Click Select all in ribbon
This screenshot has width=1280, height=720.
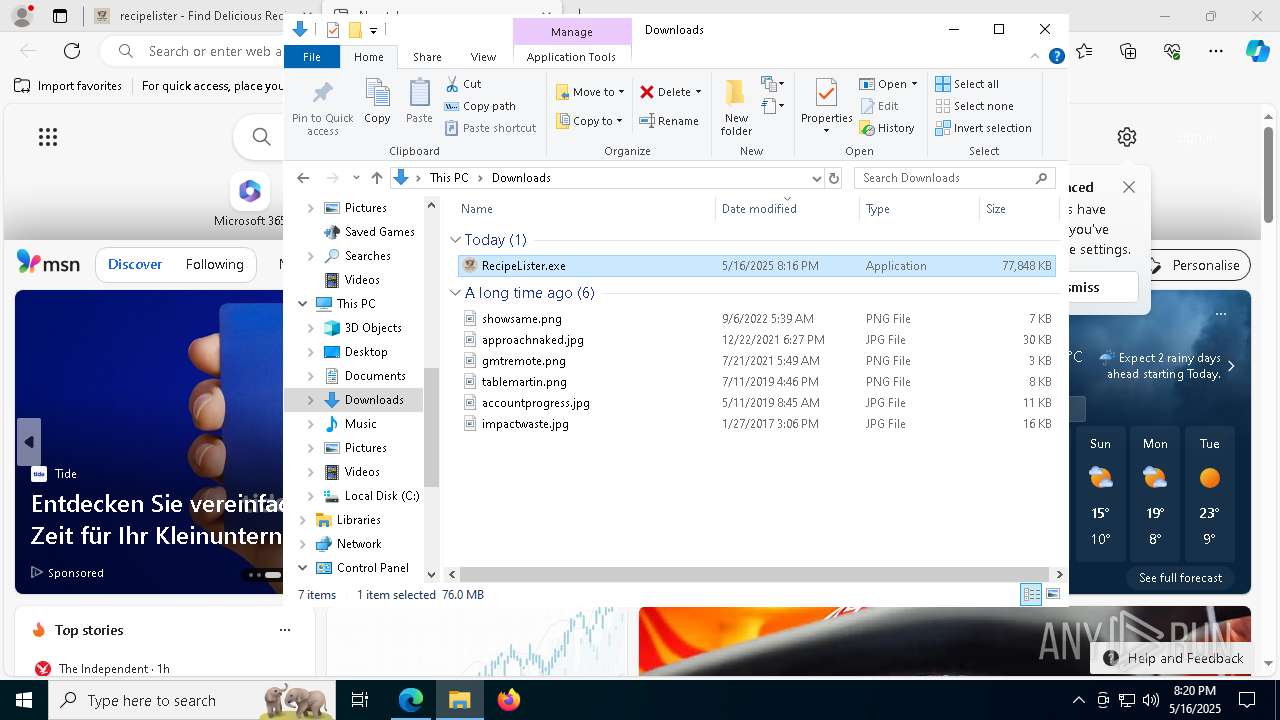click(x=967, y=84)
